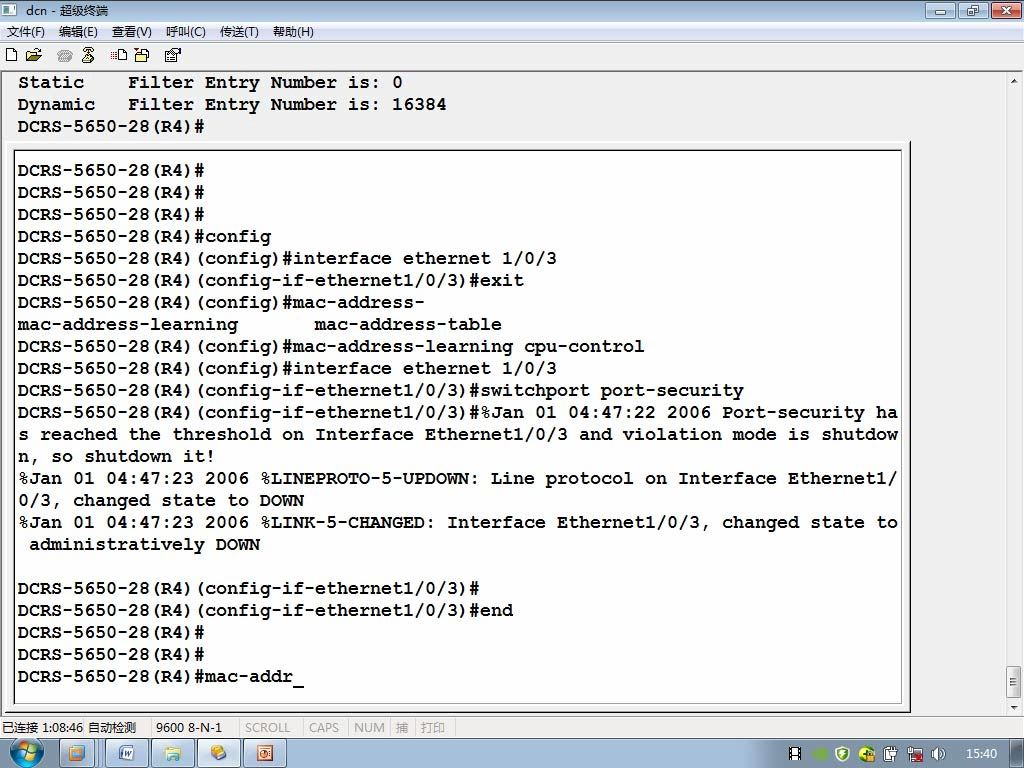Open the 传送(T) menu
The height and width of the screenshot is (768, 1024).
pos(239,31)
